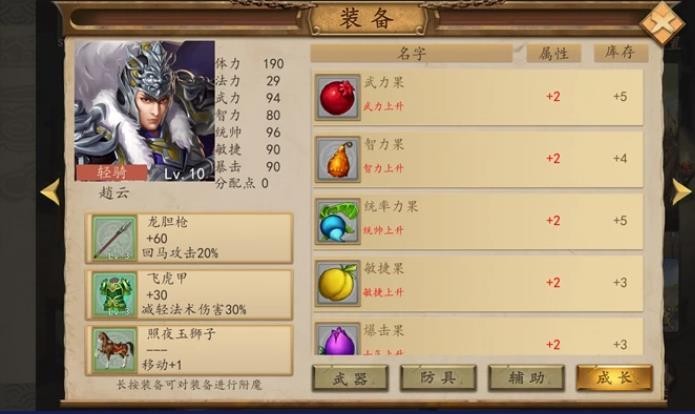Select the yellow 敏捷果 peach icon
The height and width of the screenshot is (414, 695).
click(337, 284)
